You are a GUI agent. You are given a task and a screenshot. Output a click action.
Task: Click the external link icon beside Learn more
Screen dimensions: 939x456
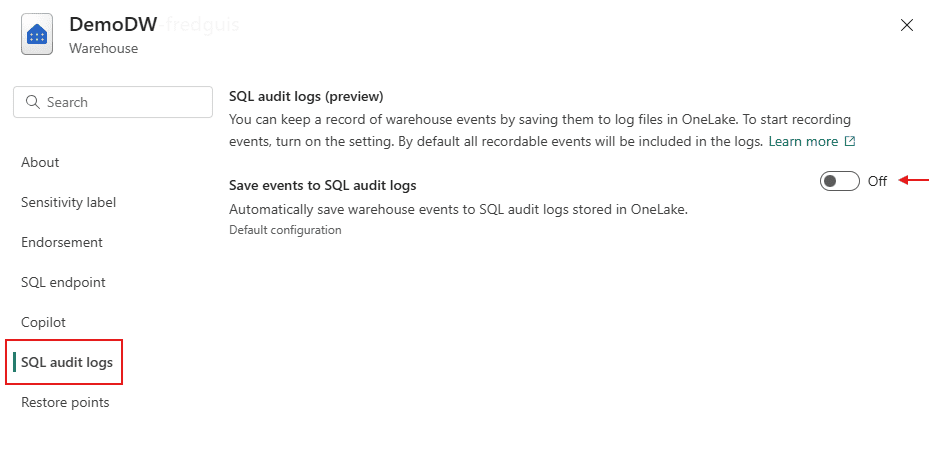(x=850, y=142)
